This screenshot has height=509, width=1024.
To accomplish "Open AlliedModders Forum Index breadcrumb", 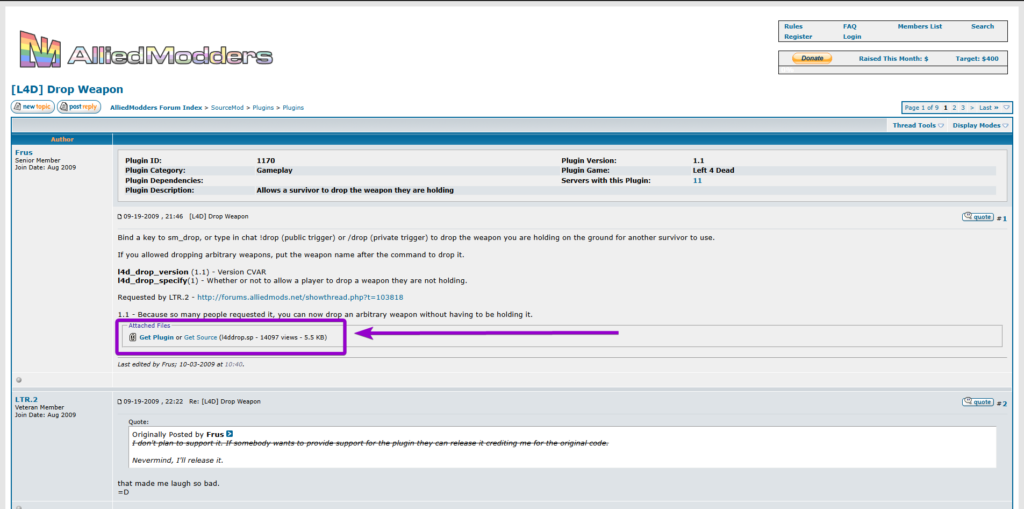I will [x=156, y=107].
